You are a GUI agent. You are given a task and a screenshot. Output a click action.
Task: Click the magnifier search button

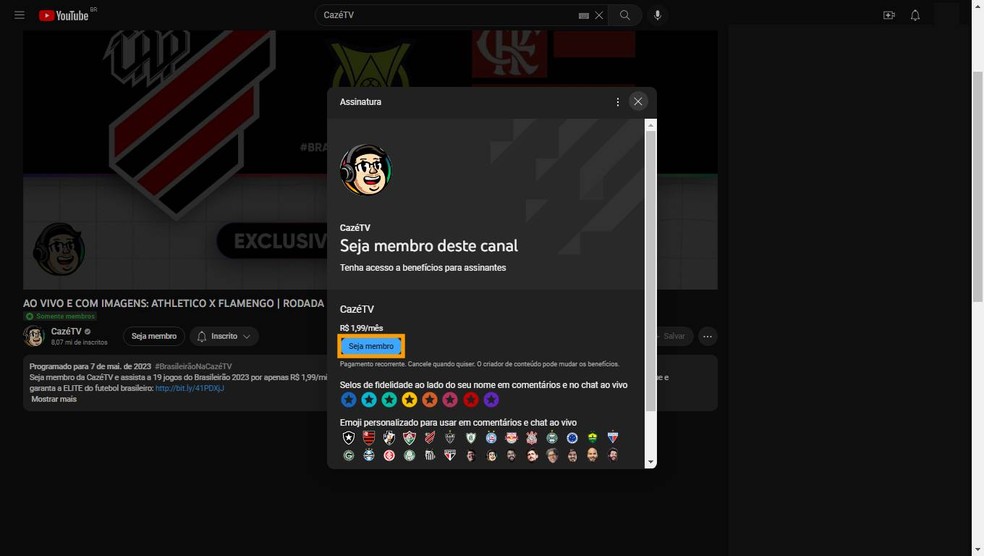[x=624, y=15]
